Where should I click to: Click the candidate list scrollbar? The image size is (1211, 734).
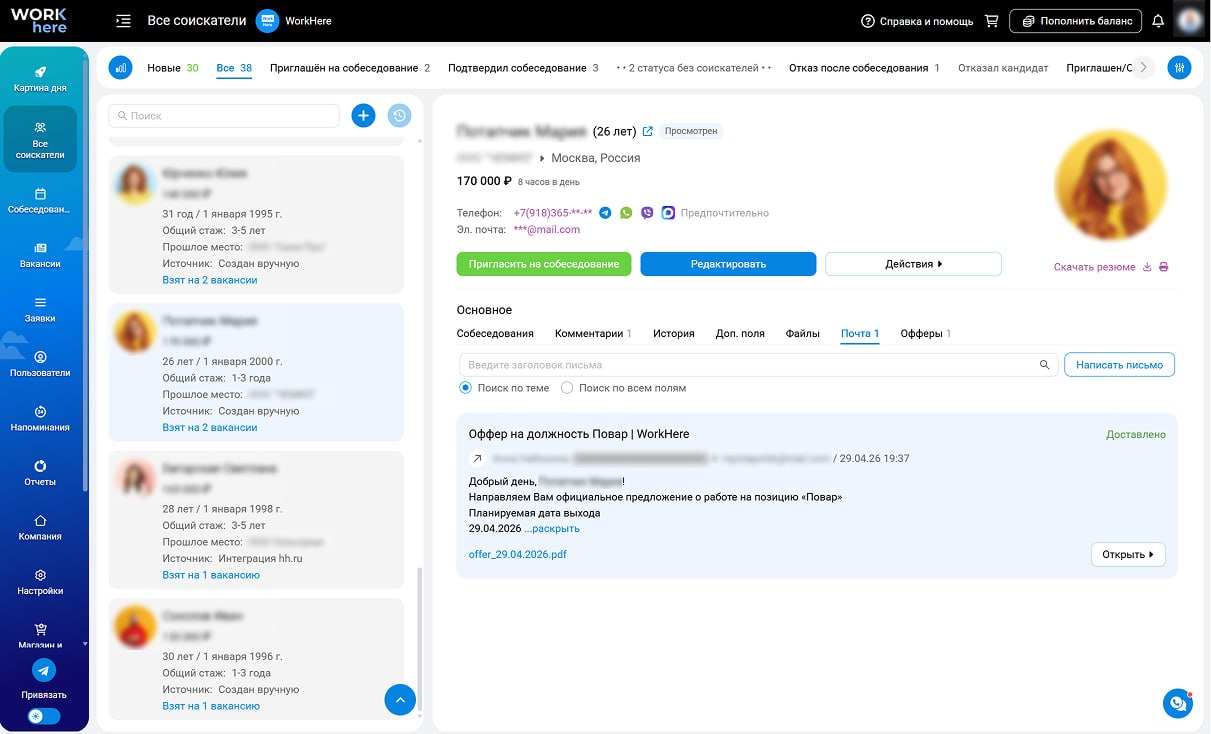point(420,640)
